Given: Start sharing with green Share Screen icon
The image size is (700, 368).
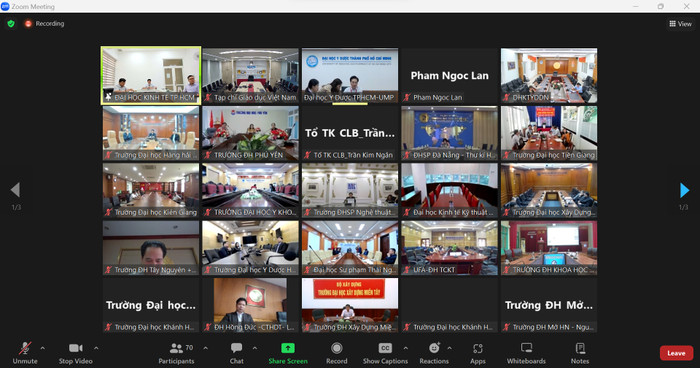Looking at the screenshot, I should coord(288,348).
